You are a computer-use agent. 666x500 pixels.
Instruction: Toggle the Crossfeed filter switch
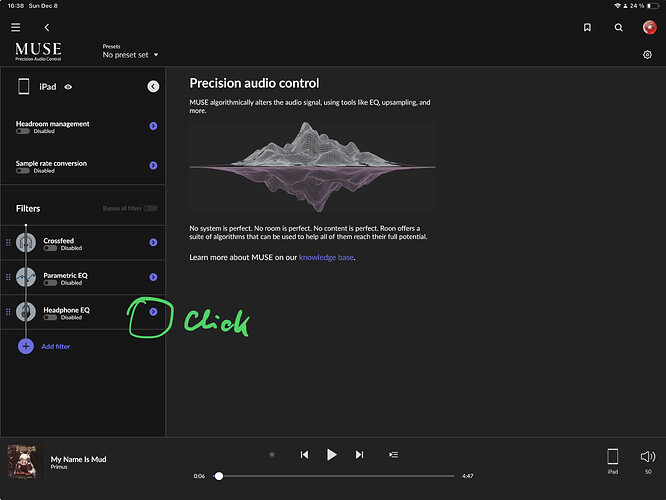[50, 248]
